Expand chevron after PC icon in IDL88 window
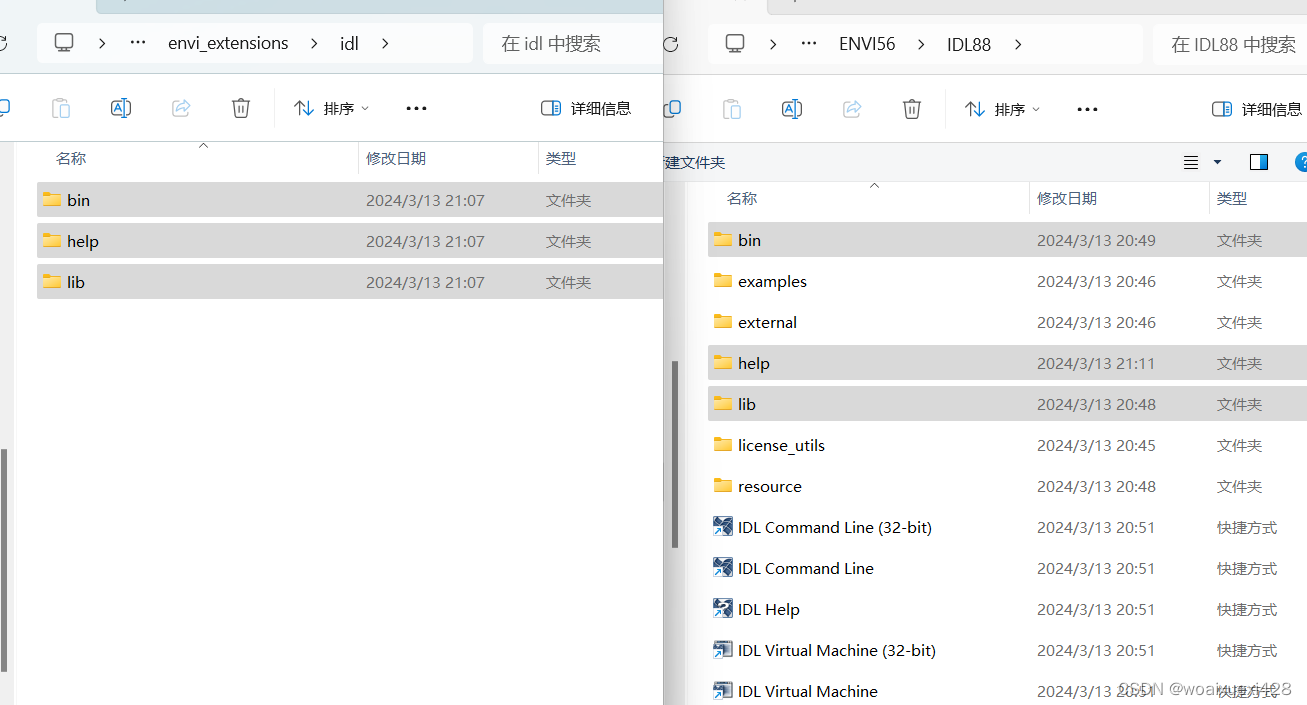The height and width of the screenshot is (705, 1307). tap(773, 44)
